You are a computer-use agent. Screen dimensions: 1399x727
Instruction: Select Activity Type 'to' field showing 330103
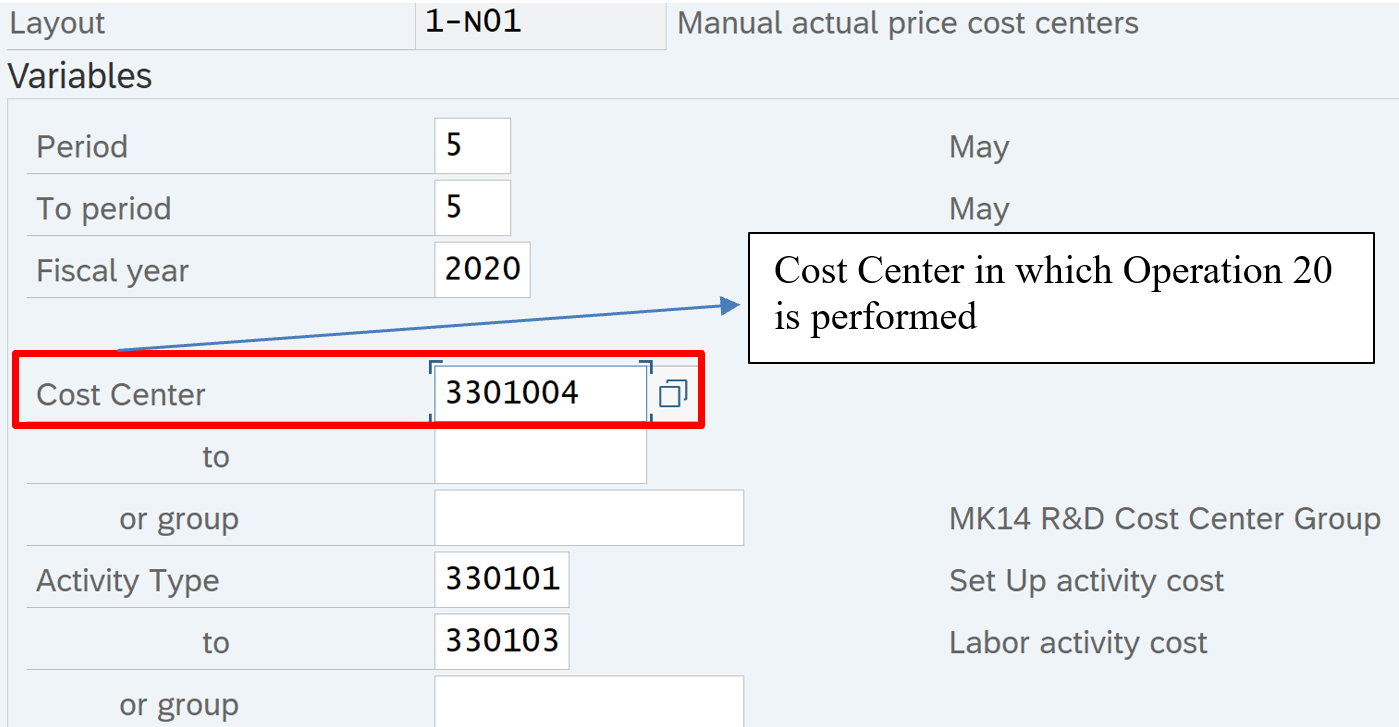(x=501, y=642)
